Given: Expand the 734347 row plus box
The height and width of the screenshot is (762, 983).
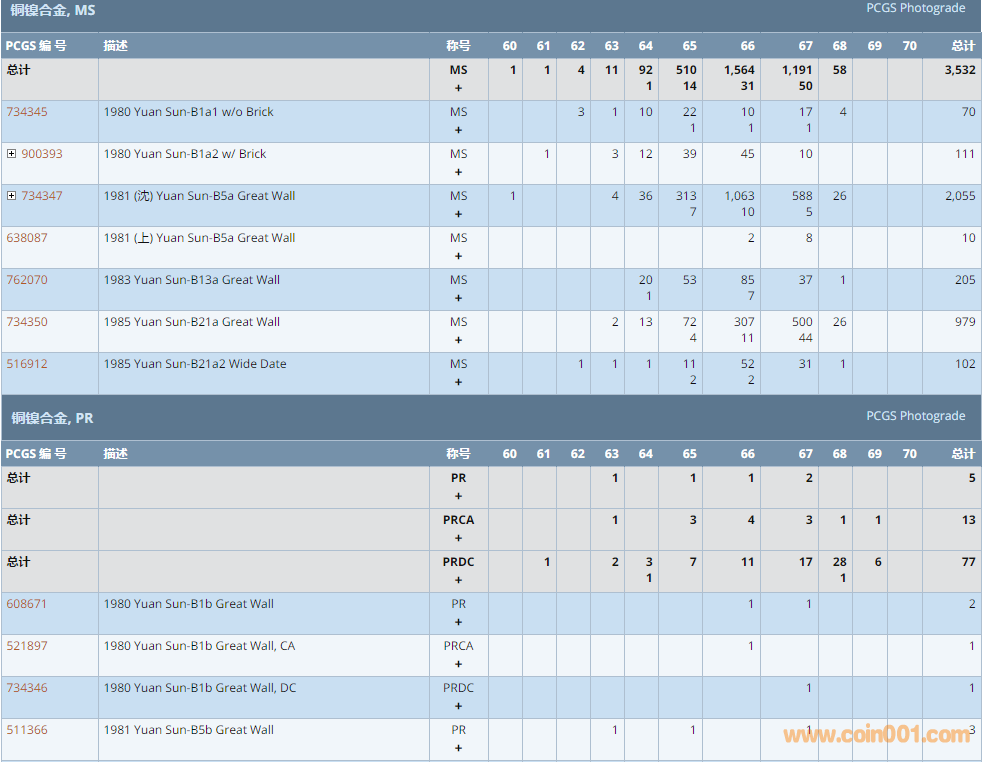Looking at the screenshot, I should (x=11, y=196).
